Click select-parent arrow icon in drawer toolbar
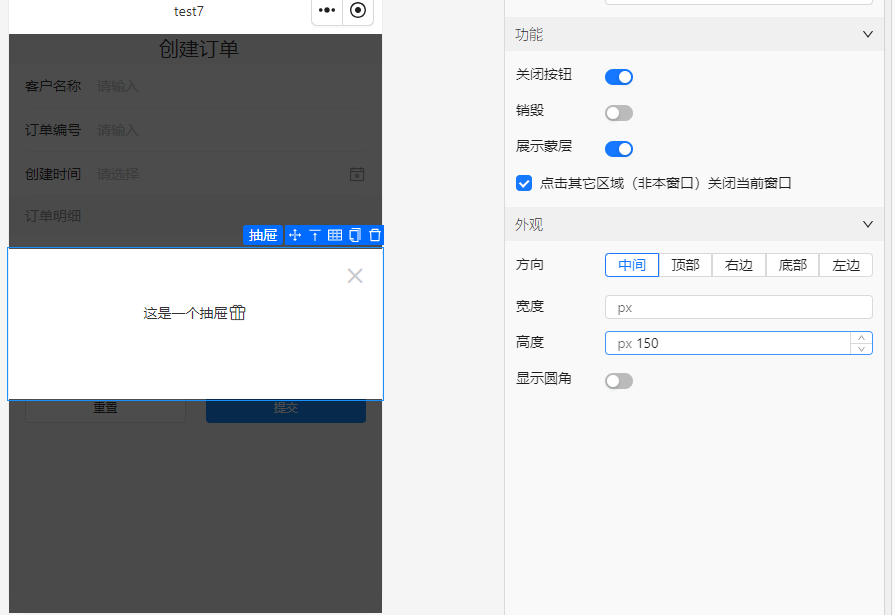 (315, 235)
